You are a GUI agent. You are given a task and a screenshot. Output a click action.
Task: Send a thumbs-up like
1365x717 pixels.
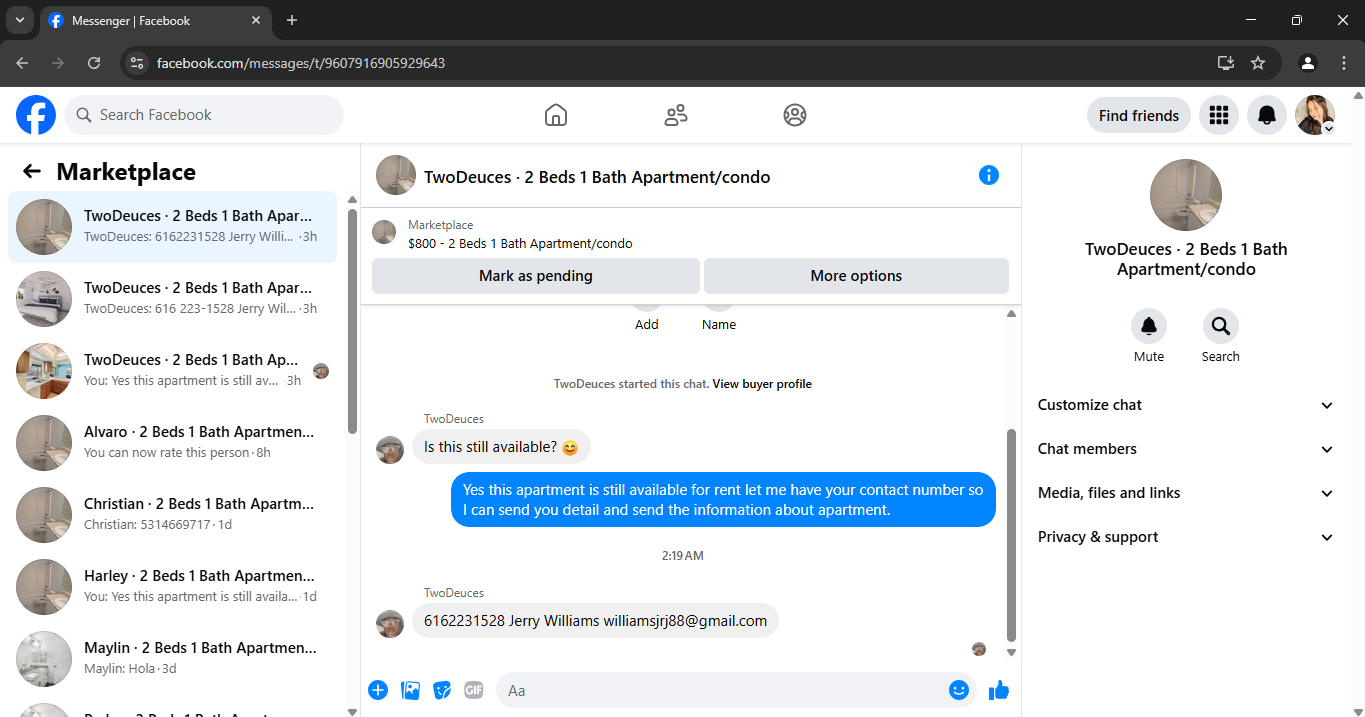coord(998,690)
